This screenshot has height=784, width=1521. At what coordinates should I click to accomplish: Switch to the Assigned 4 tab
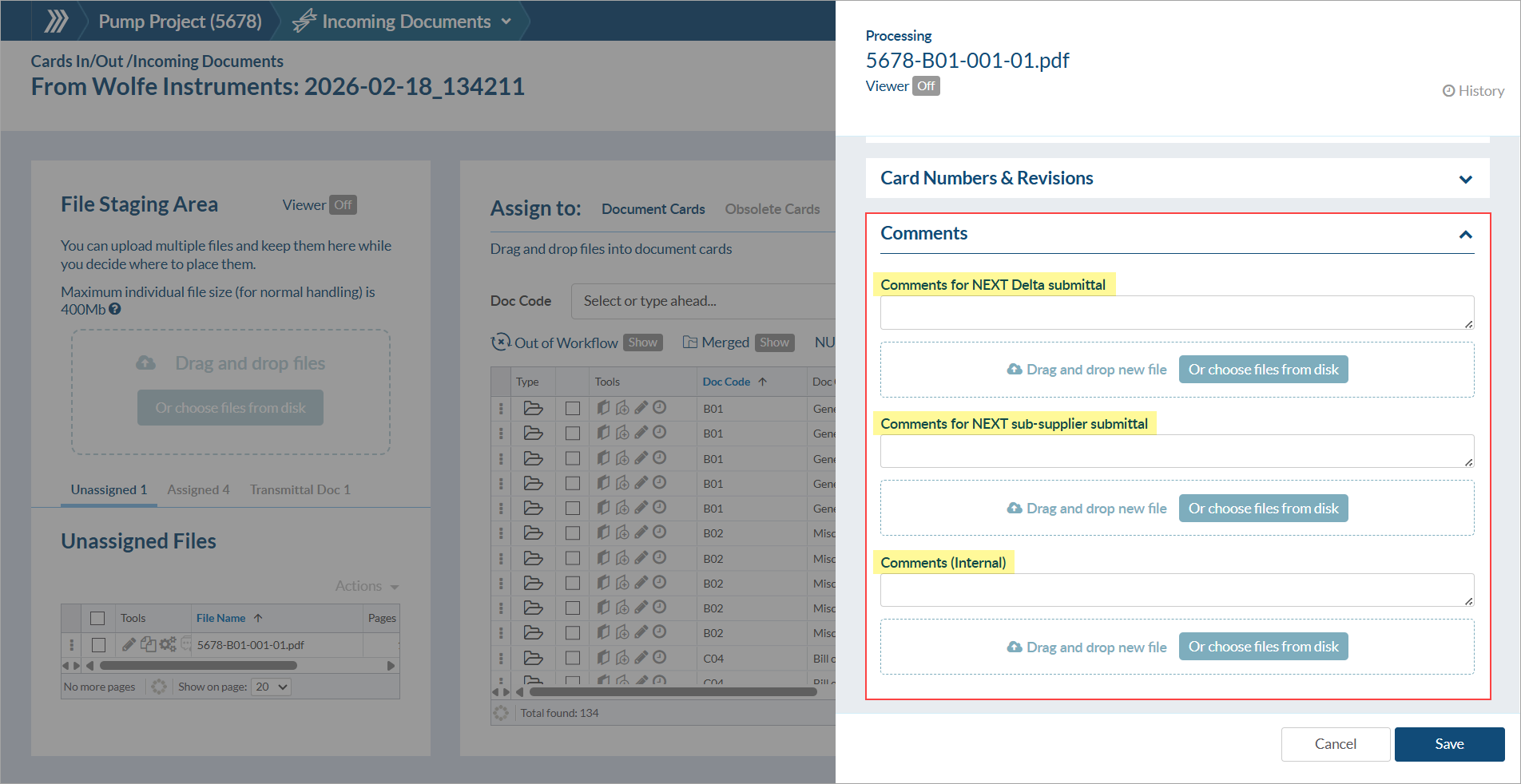198,489
